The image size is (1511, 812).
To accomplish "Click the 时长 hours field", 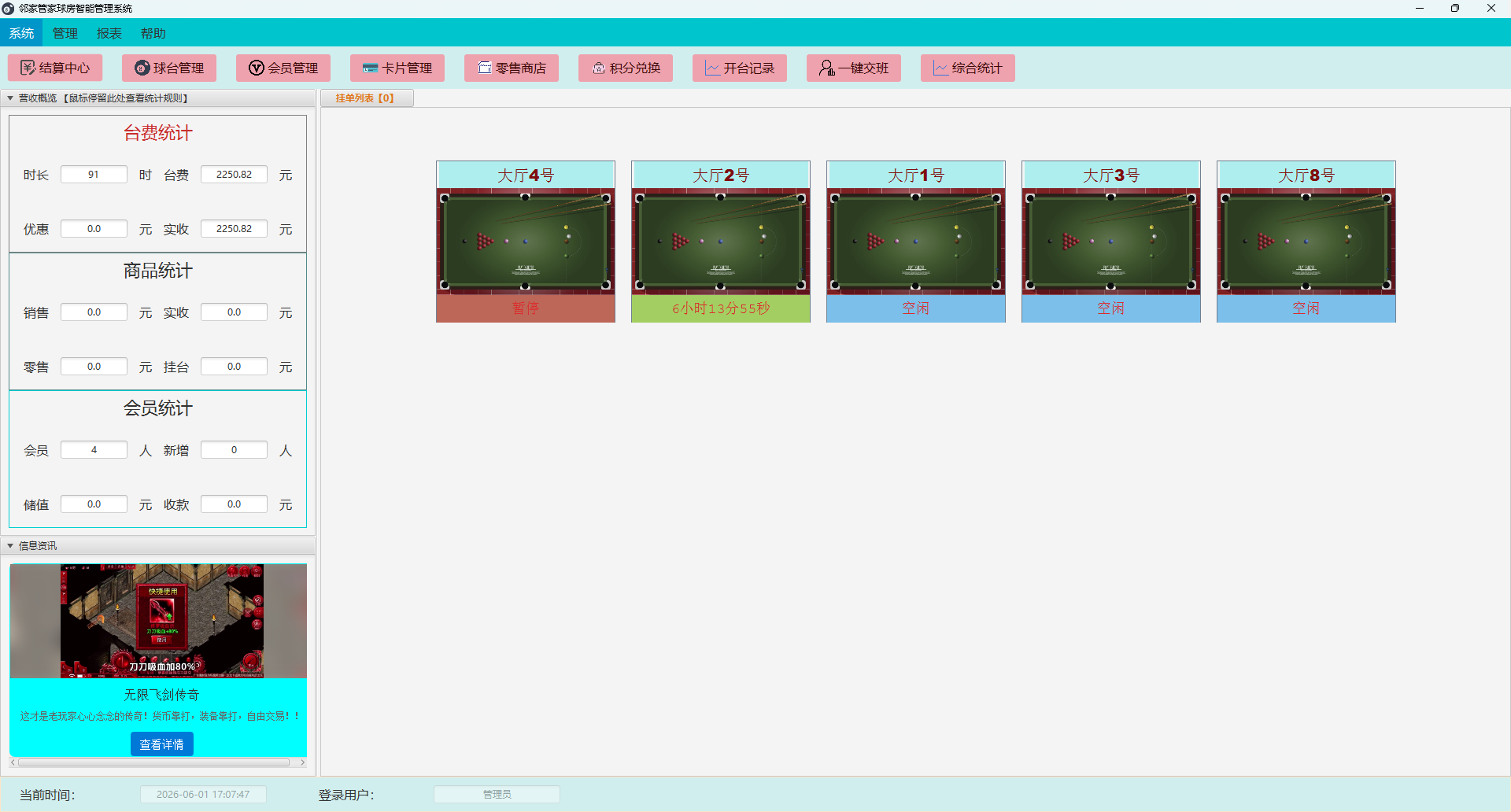I will pos(94,175).
